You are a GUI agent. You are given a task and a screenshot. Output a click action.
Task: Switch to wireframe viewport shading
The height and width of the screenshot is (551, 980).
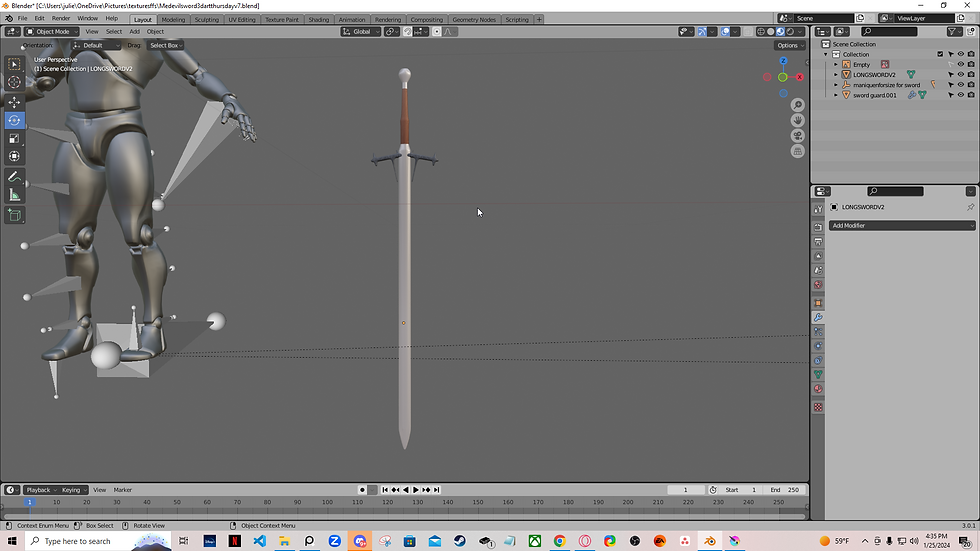(761, 31)
